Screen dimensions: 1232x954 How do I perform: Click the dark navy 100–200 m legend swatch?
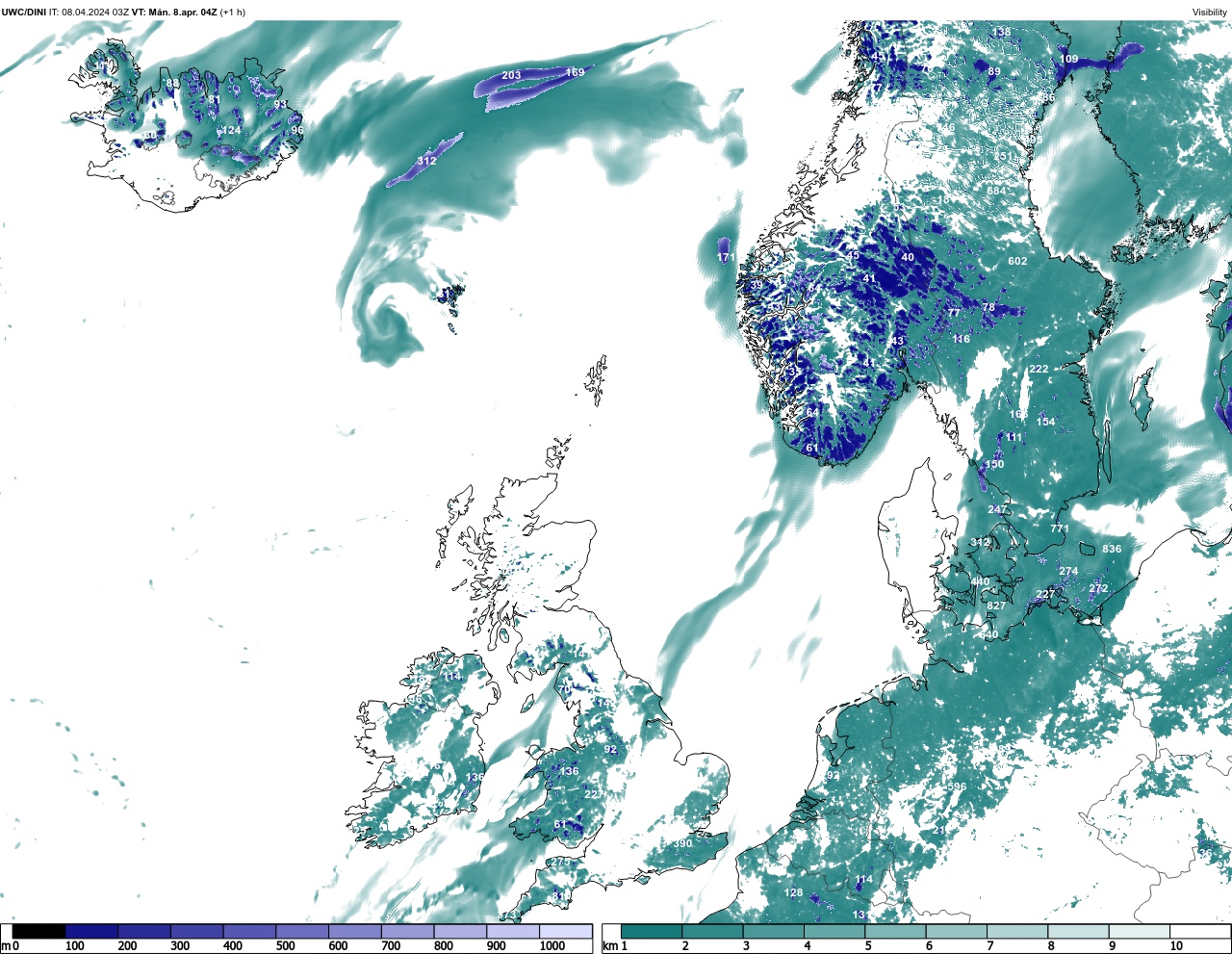(x=91, y=932)
